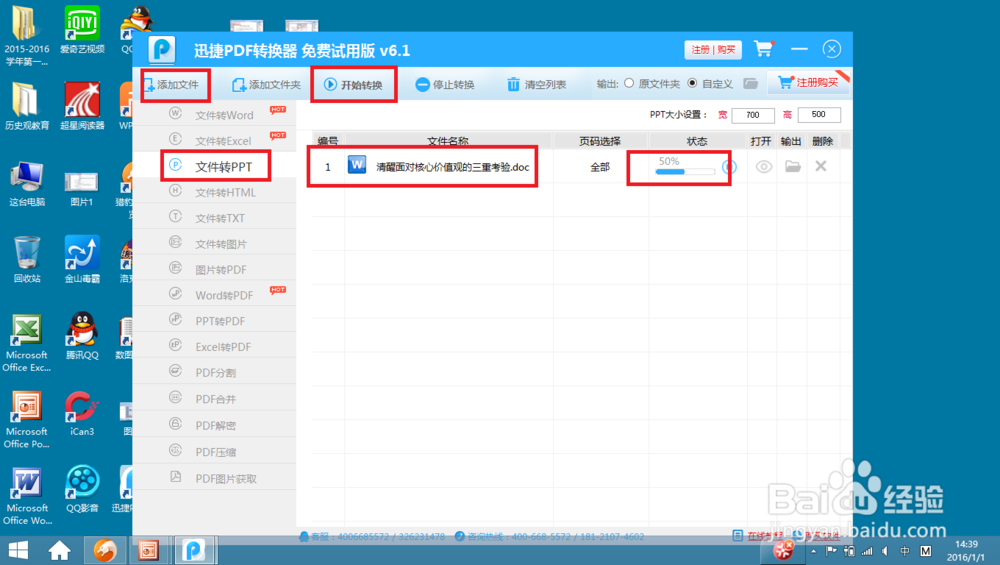
Task: Click the 迅捷PDF converter taskbar item
Action: click(x=194, y=550)
